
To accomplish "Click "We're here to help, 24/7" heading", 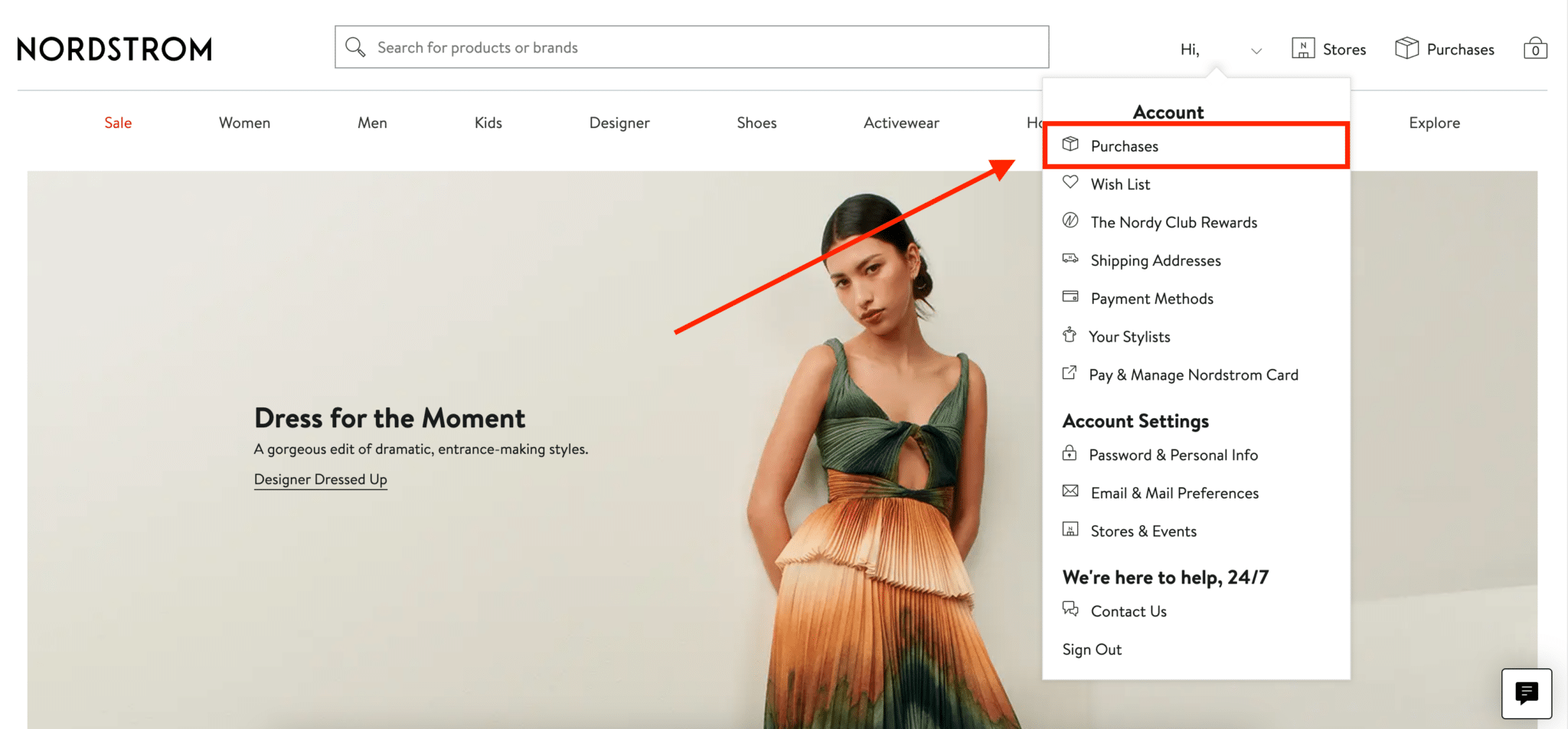I will click(1165, 577).
